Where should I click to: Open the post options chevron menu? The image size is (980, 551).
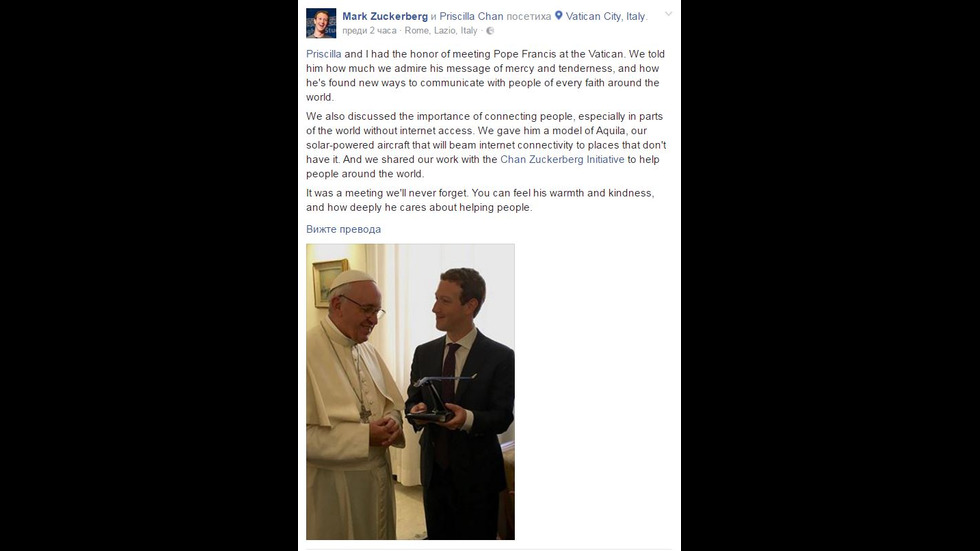668,14
